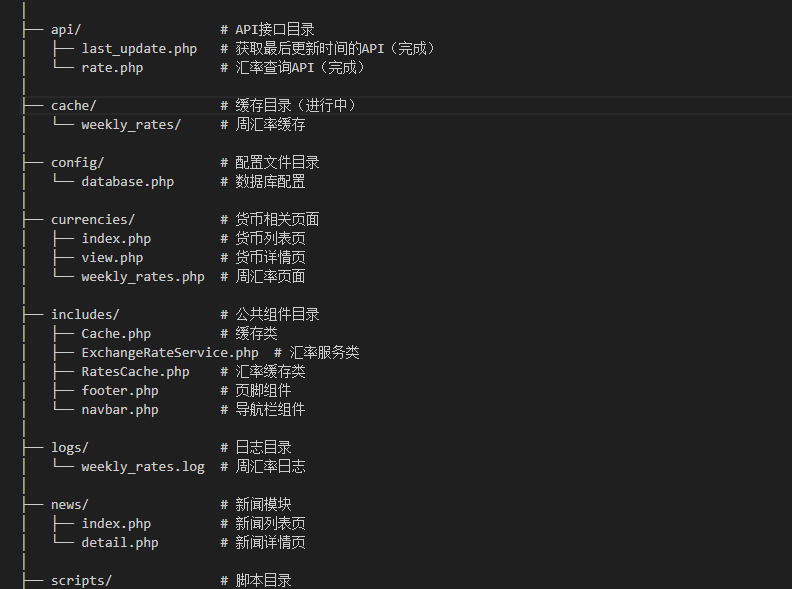792x589 pixels.
Task: Click comment '新闻详情页'
Action: [x=270, y=543]
